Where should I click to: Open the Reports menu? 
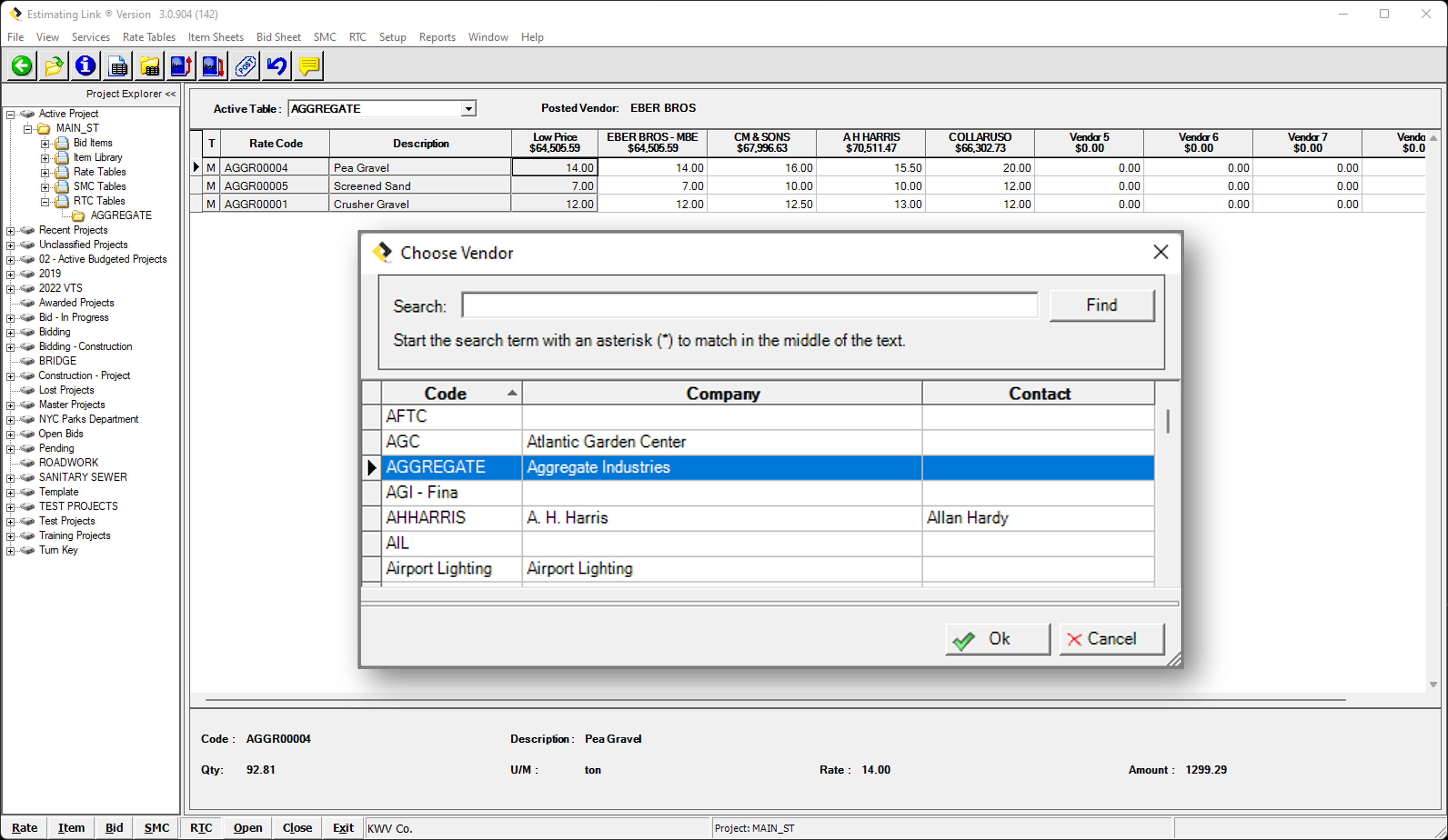click(437, 37)
